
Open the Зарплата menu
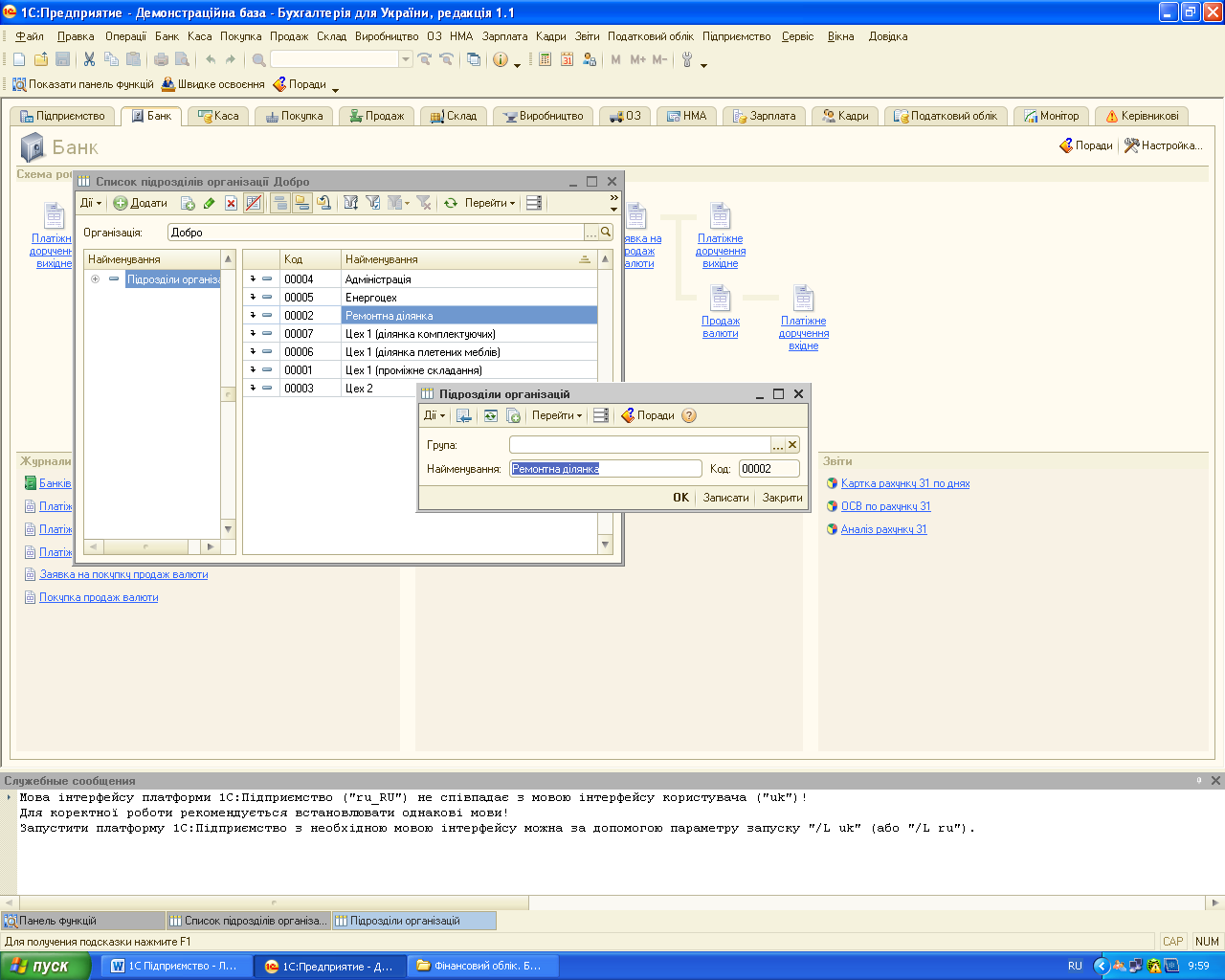504,36
